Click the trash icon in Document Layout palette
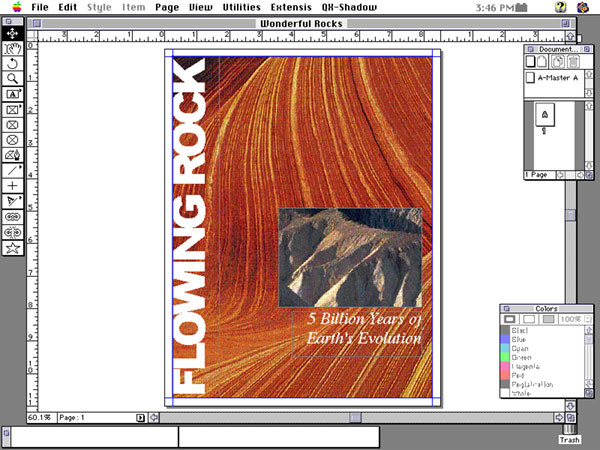 tap(572, 62)
